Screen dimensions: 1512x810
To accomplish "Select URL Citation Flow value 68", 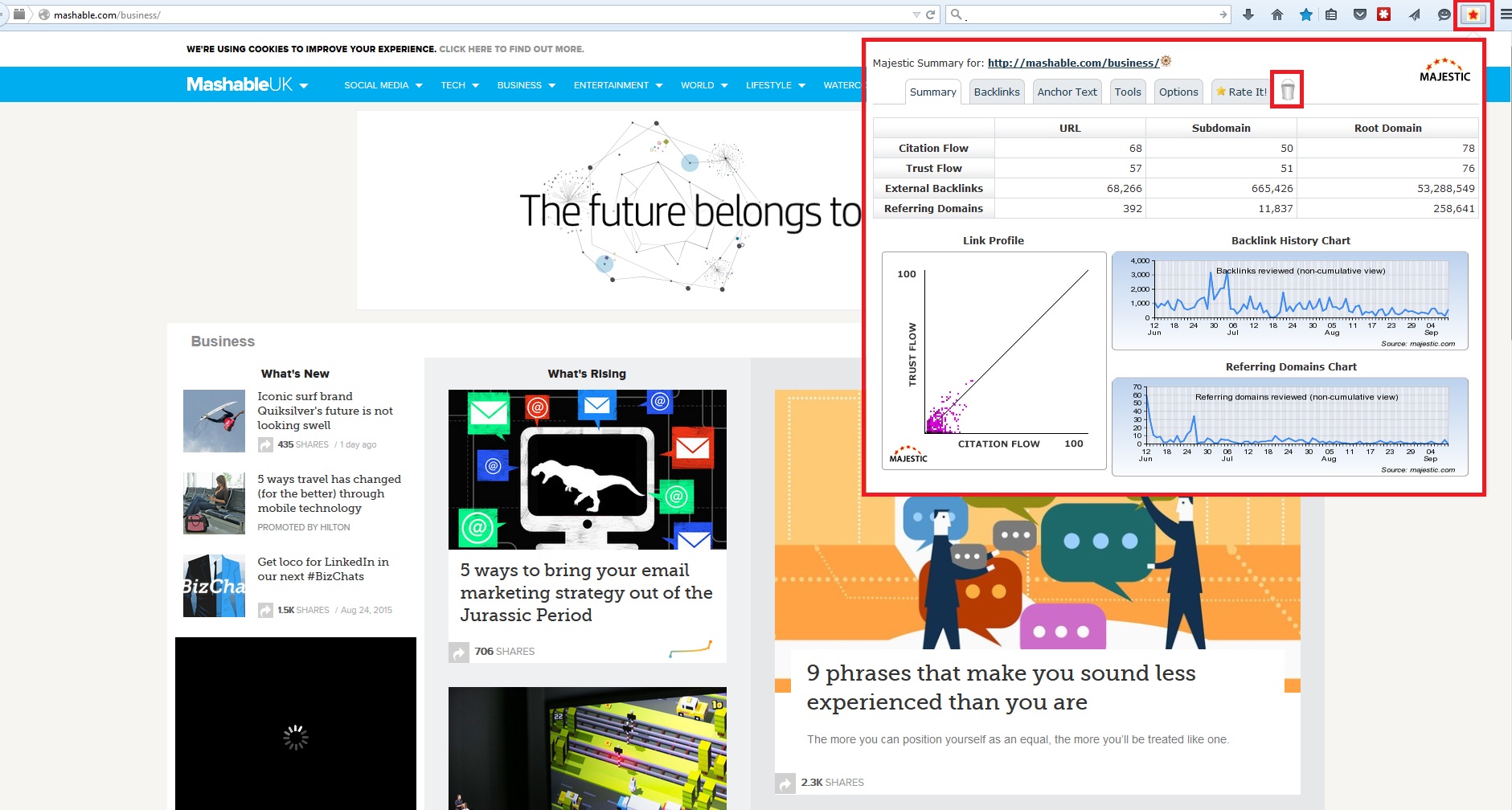I will 1135,148.
